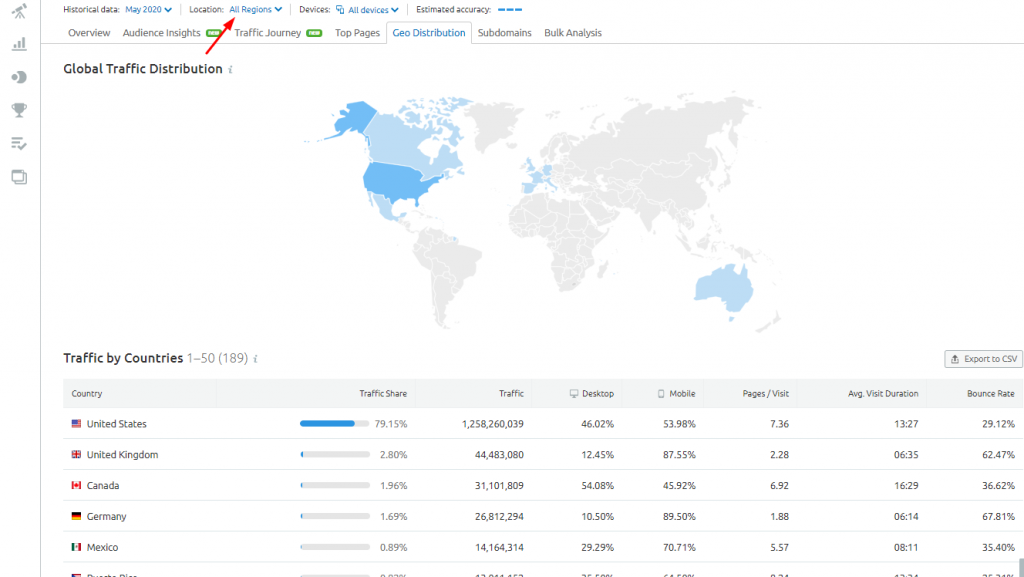Screen dimensions: 1024x577
Task: Click Germany's 67.81% bounce rate
Action: pyautogui.click(x=998, y=516)
